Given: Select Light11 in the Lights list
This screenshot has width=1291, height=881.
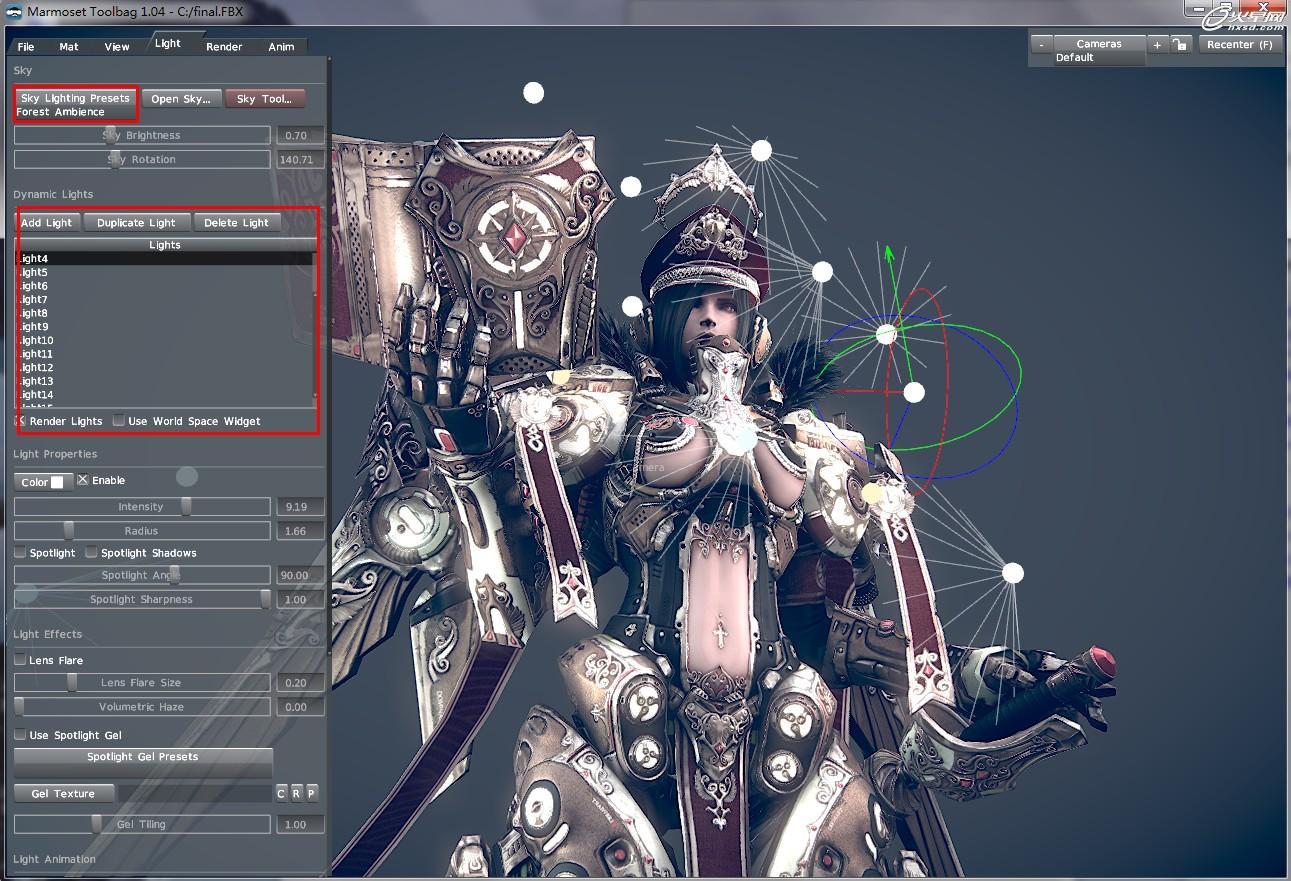Looking at the screenshot, I should point(165,354).
